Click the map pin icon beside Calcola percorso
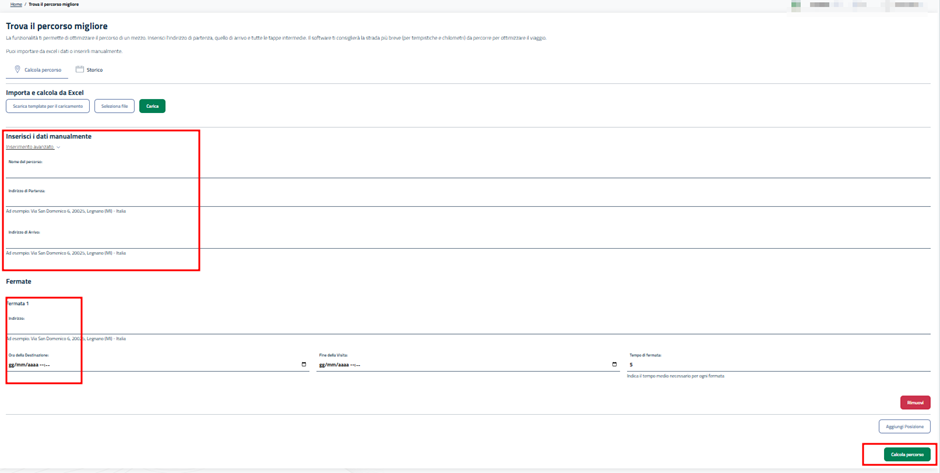Image resolution: width=940 pixels, height=473 pixels. tap(17, 70)
